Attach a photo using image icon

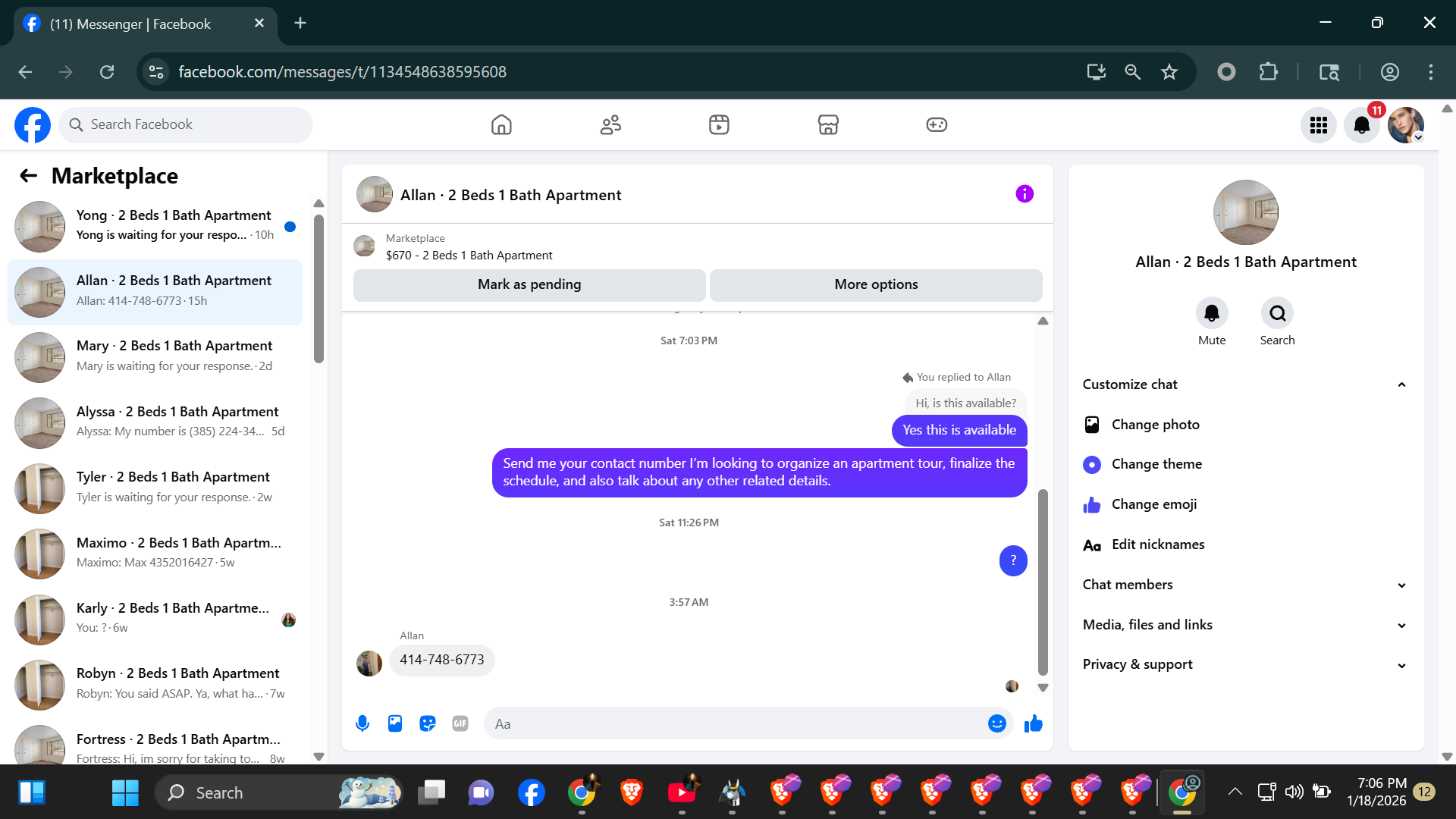[395, 723]
